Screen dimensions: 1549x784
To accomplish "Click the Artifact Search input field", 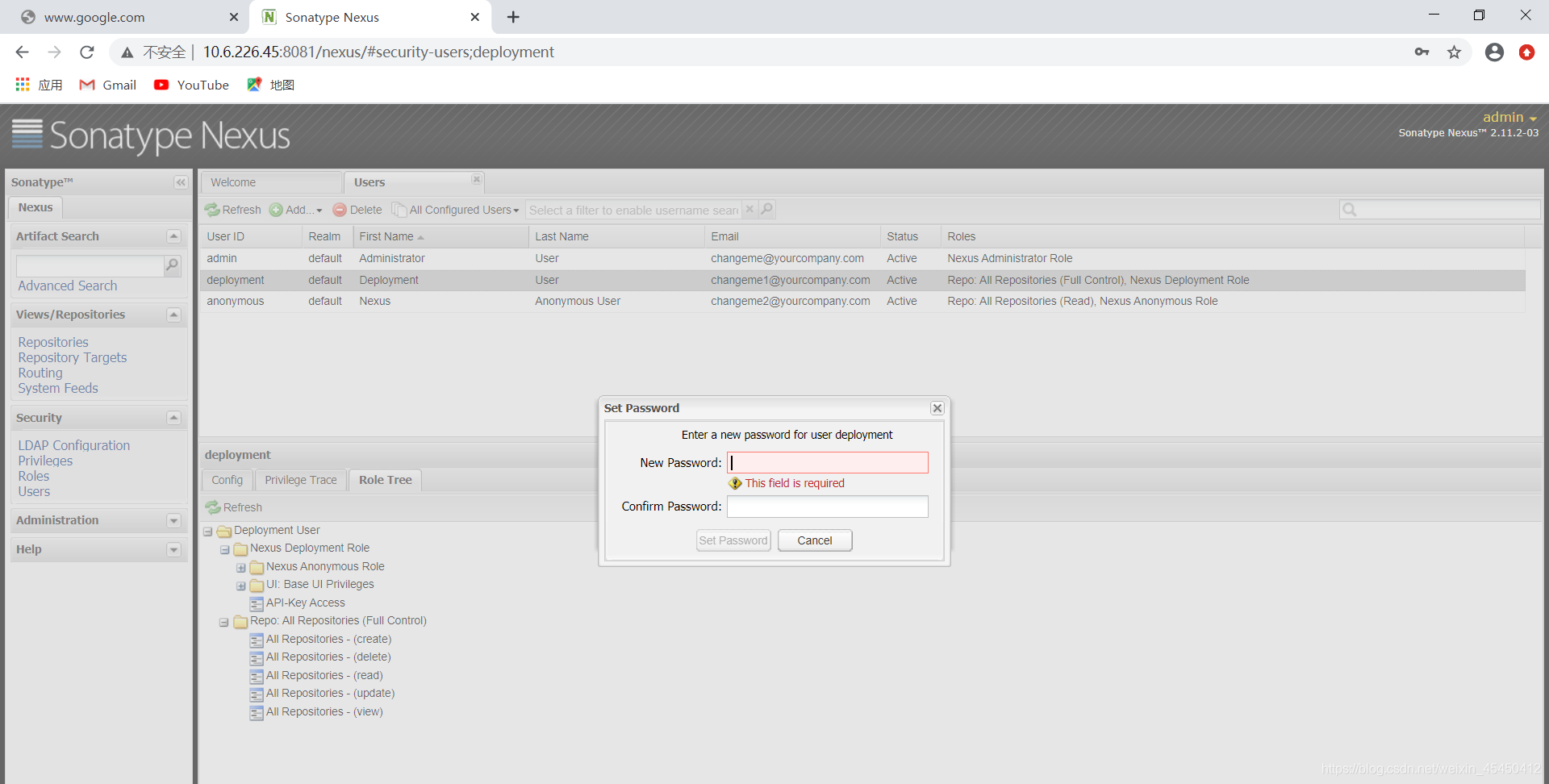I will (90, 265).
